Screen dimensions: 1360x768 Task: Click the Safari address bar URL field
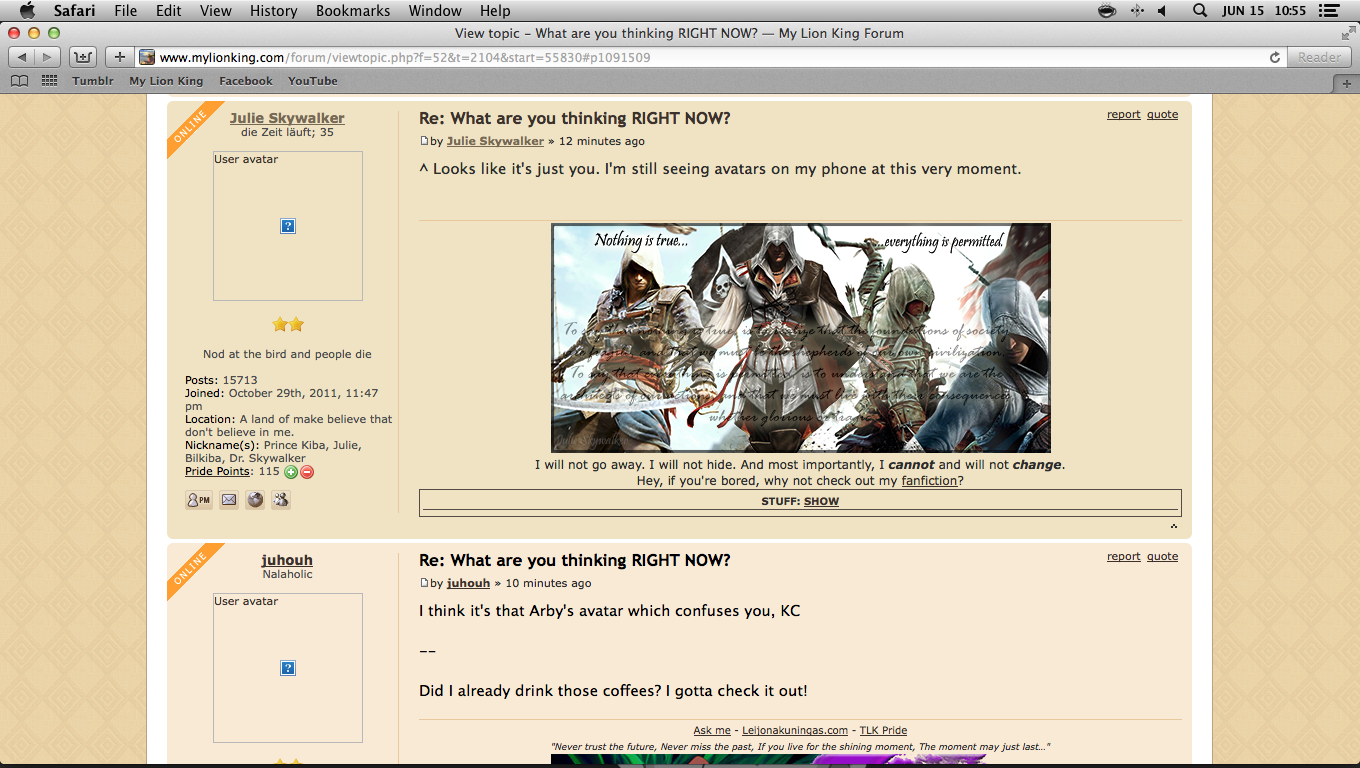click(700, 58)
